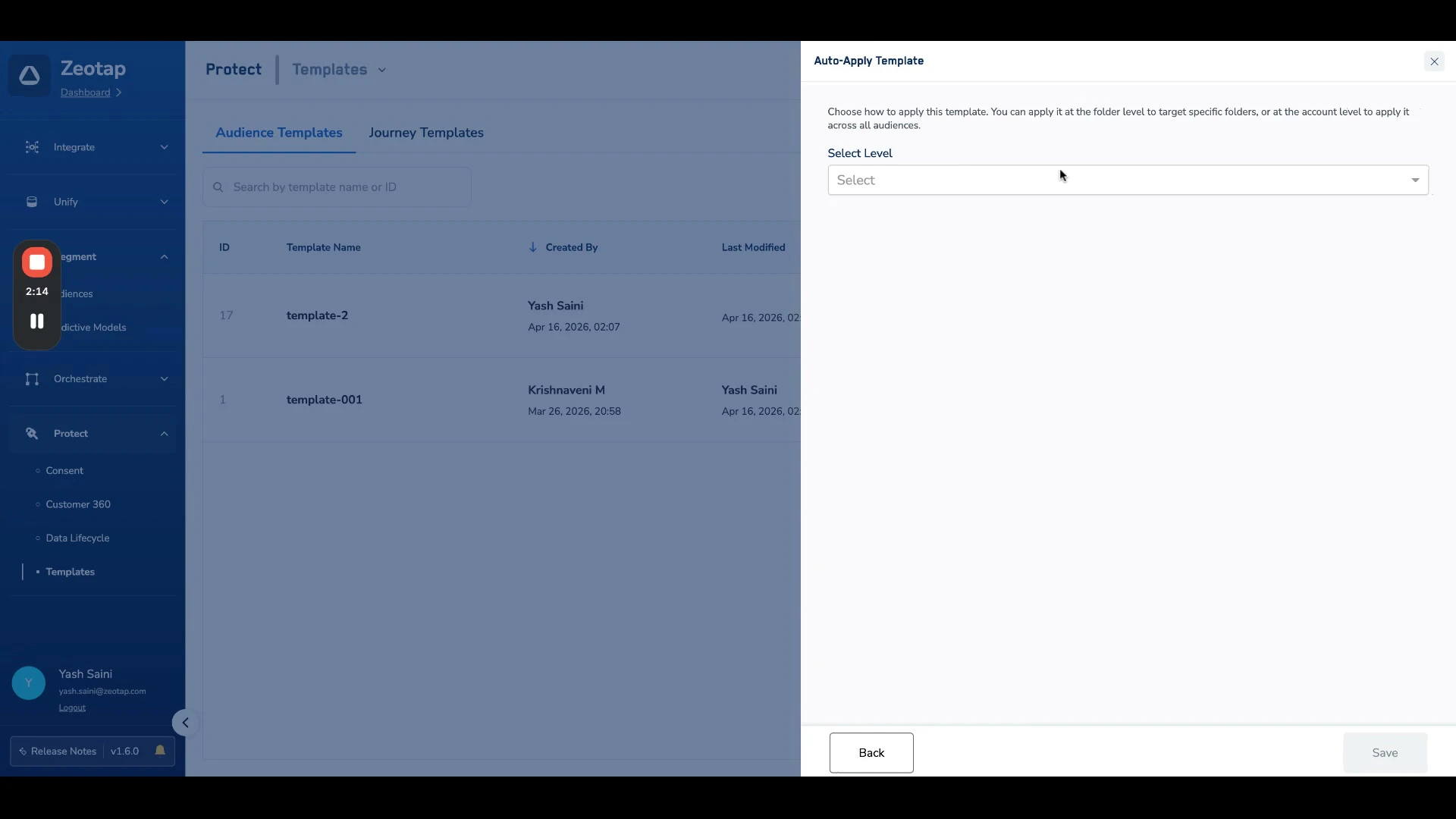Click the Zeotap logo icon
The image size is (1456, 819).
click(x=30, y=75)
